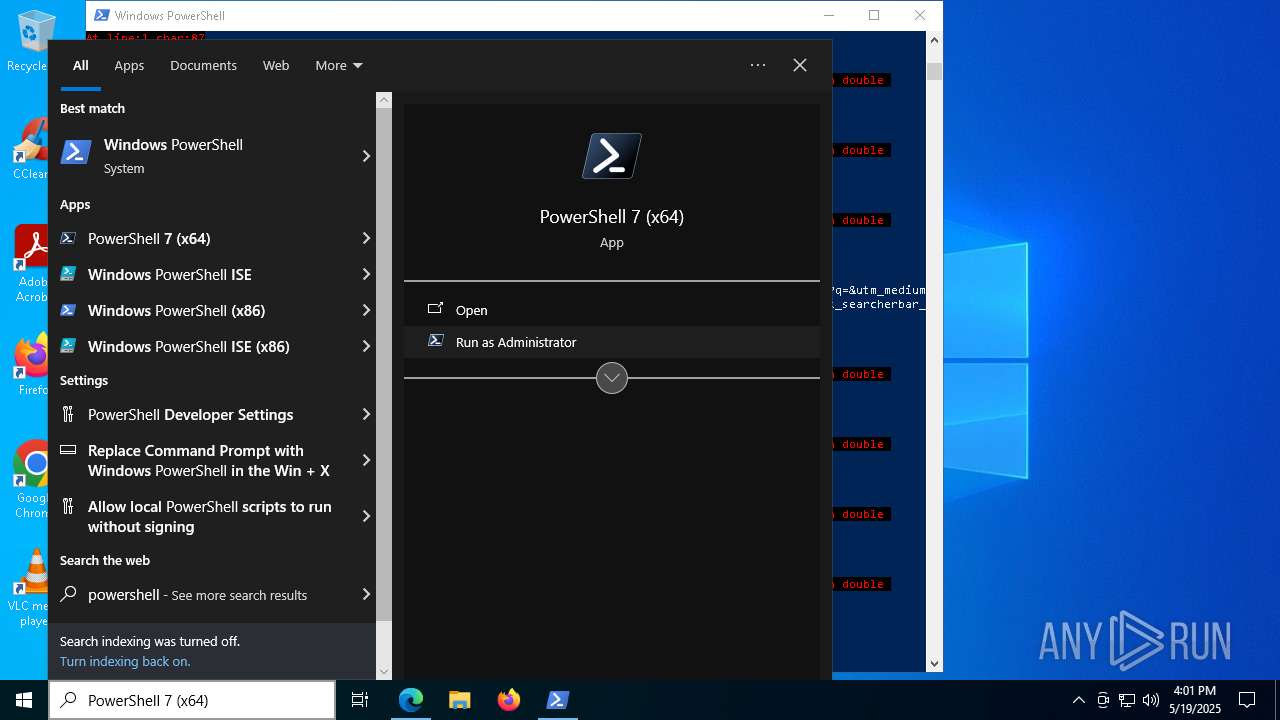
Task: Expand PowerShell 7 (x64) arrow
Action: (x=366, y=238)
